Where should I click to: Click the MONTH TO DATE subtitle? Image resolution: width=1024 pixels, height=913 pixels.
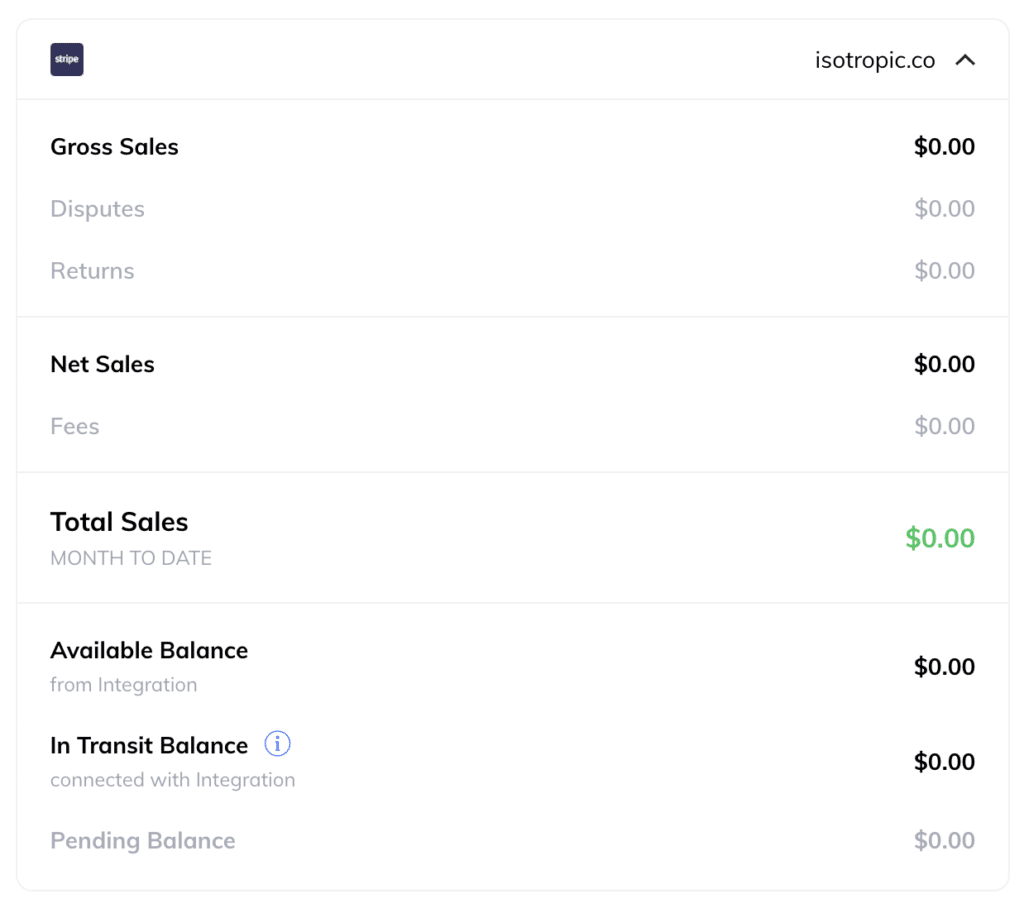(131, 558)
